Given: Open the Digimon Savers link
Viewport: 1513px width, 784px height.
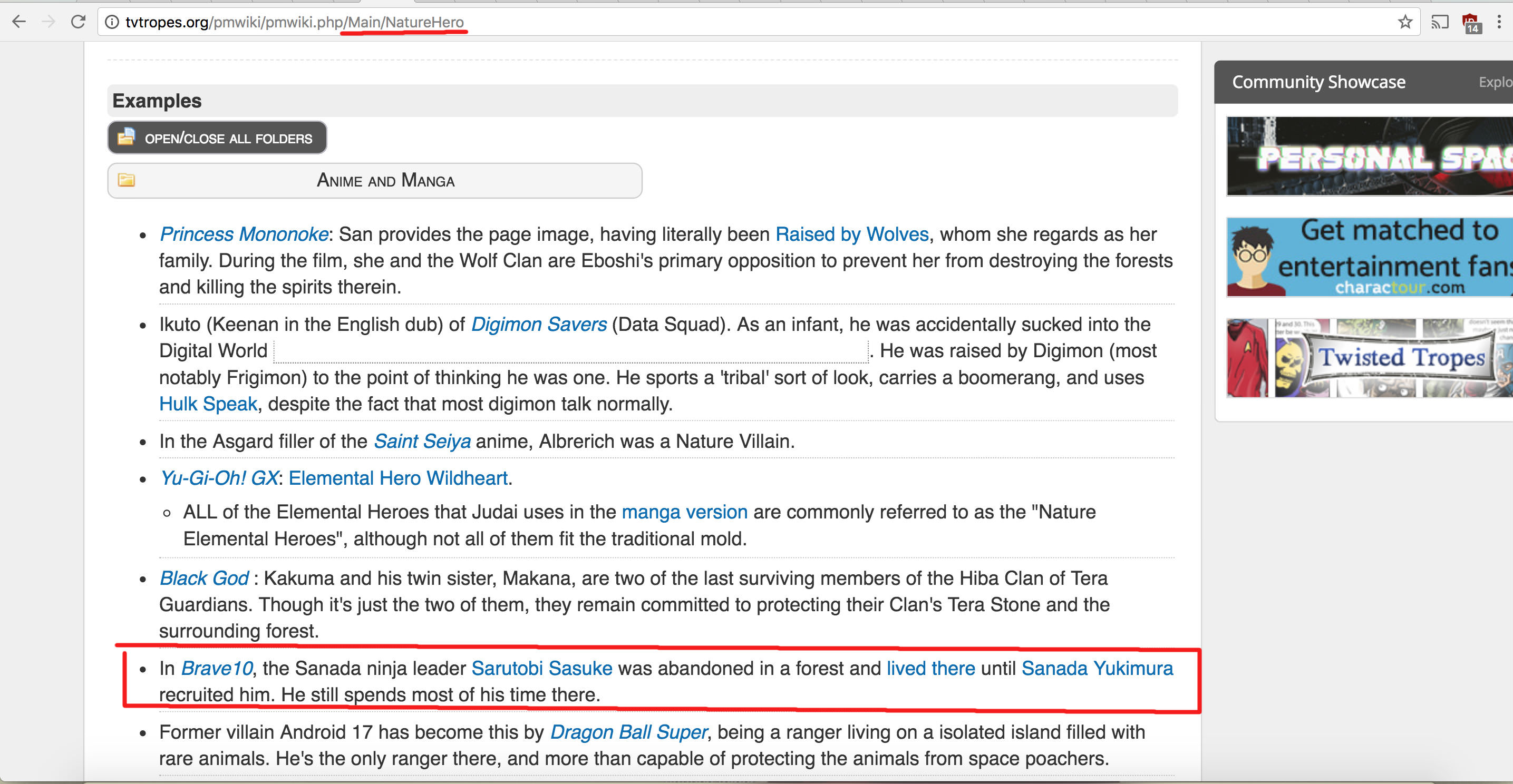Looking at the screenshot, I should (x=539, y=324).
